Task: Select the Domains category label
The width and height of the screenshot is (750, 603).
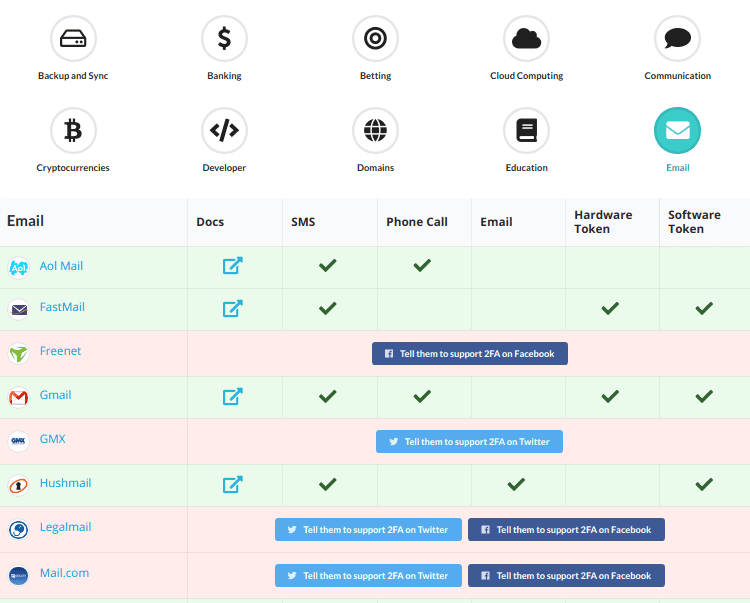Action: (x=375, y=167)
